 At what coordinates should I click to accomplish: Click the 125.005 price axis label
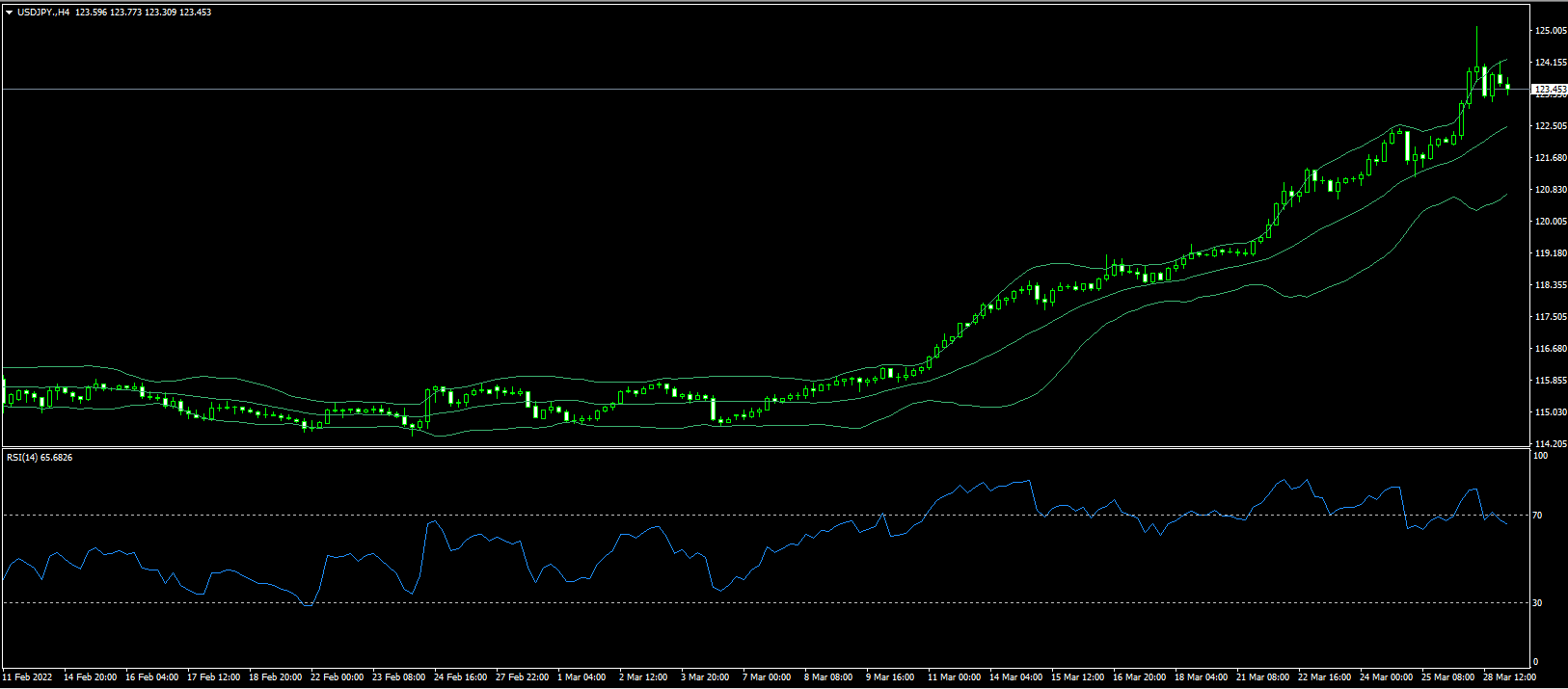(x=1551, y=31)
